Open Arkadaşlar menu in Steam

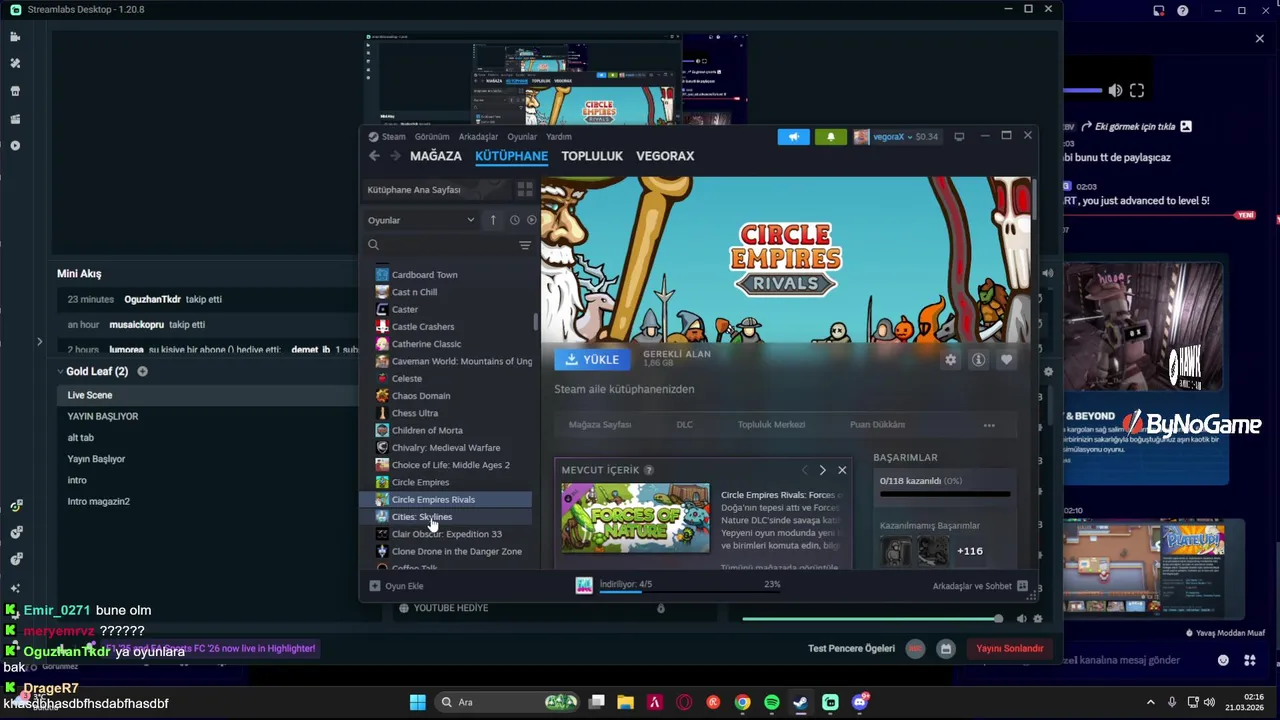tap(478, 137)
